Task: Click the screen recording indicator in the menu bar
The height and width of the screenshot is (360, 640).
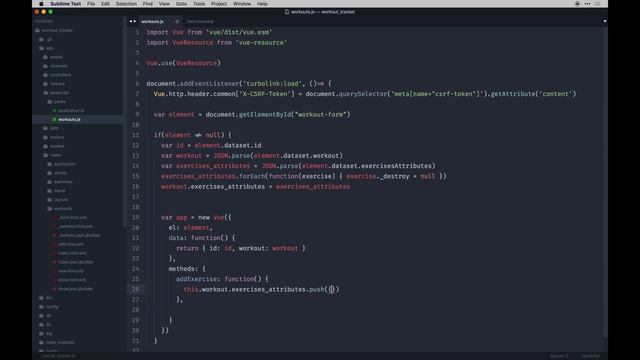Action: coord(577,4)
